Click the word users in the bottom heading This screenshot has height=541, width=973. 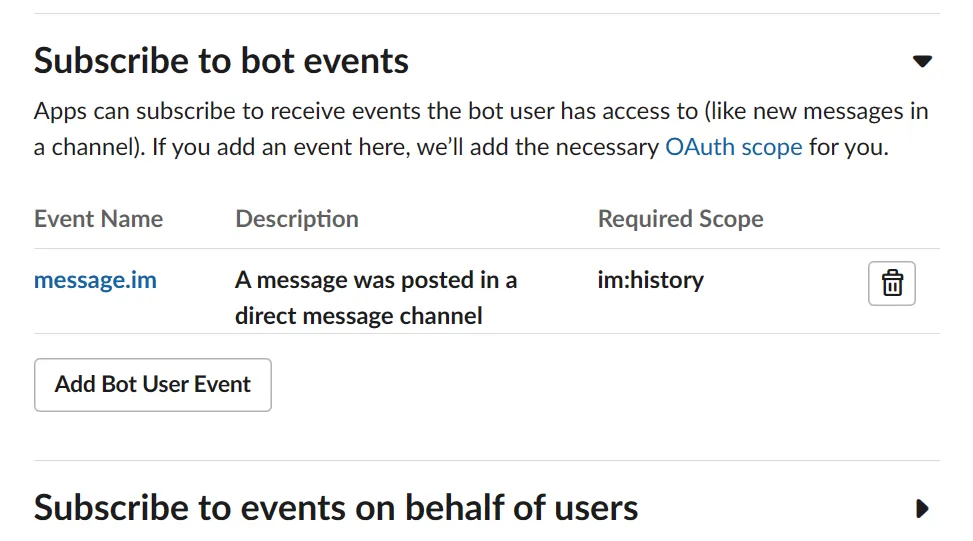[x=590, y=508]
